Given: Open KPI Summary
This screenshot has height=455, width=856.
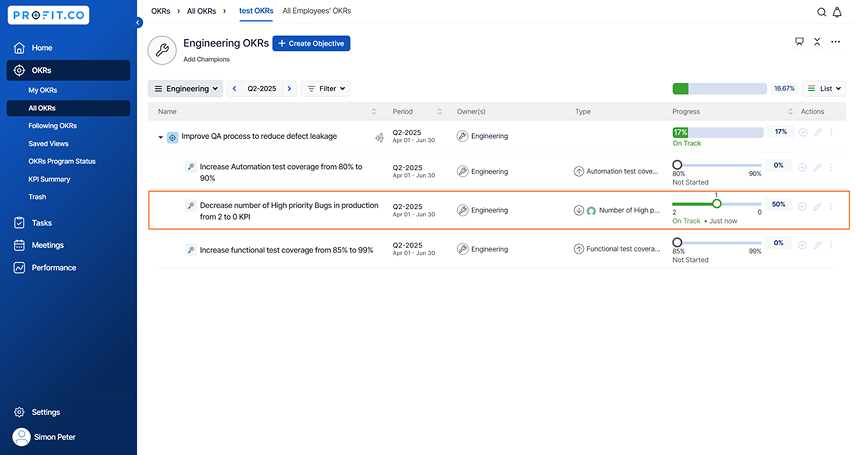Looking at the screenshot, I should (x=49, y=179).
